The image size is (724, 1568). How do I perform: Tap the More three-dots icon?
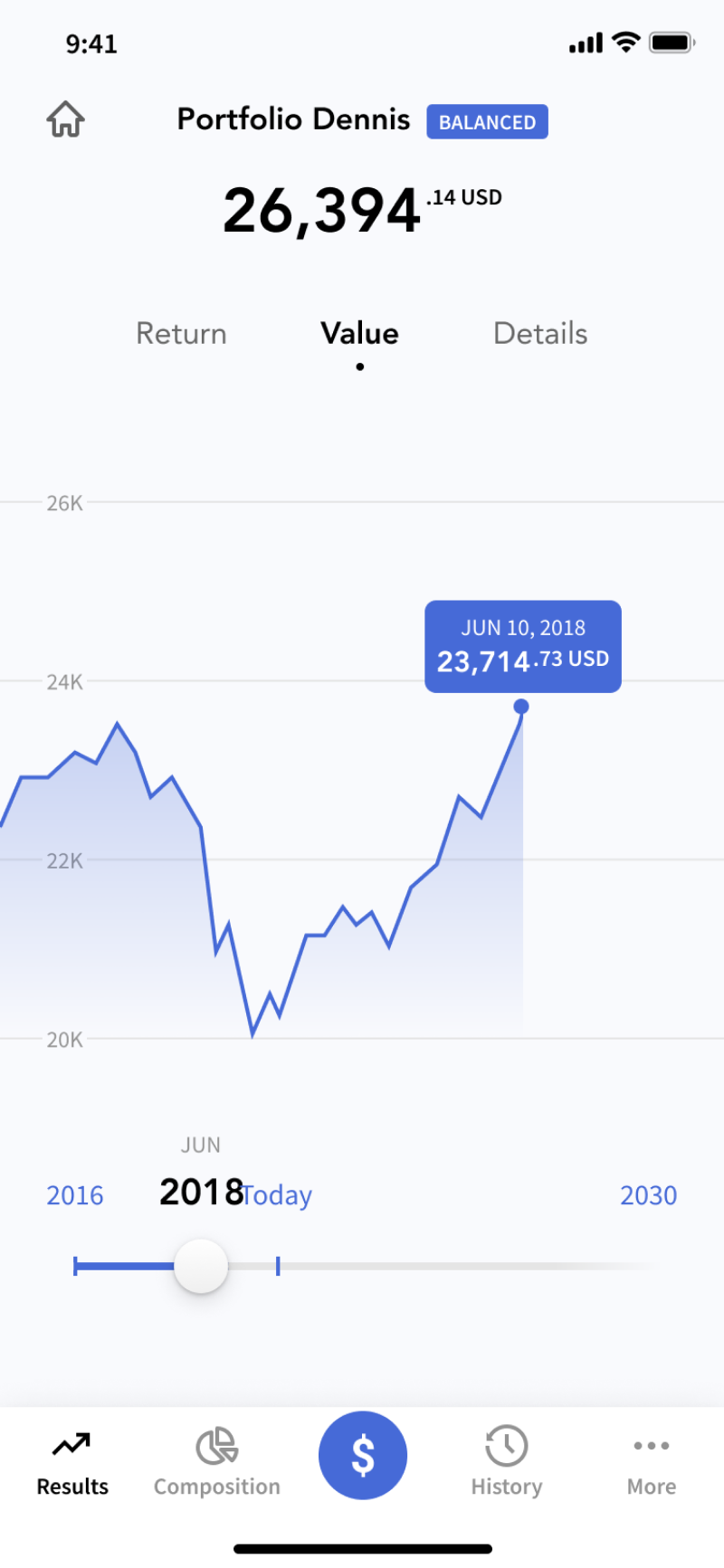coord(652,1445)
